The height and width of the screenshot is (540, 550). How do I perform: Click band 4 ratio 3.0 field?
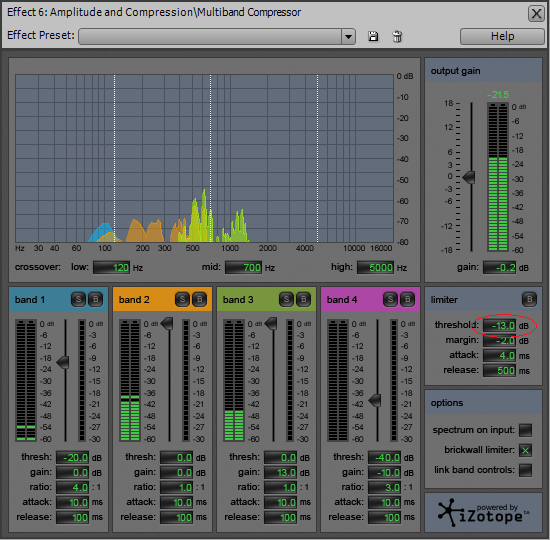click(384, 487)
